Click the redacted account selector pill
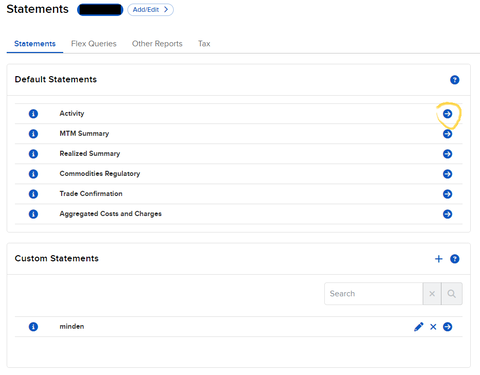 [x=100, y=10]
